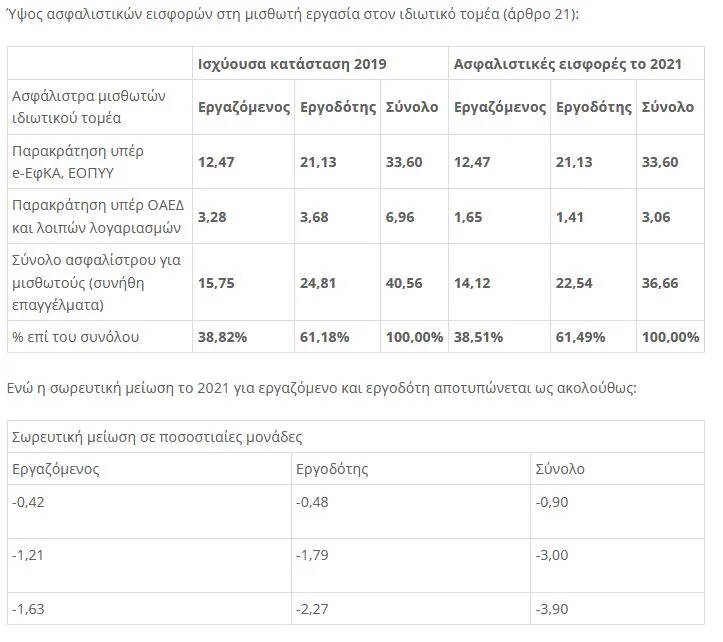Click the 38,82% percentage cell
The width and height of the screenshot is (723, 642).
tap(223, 337)
